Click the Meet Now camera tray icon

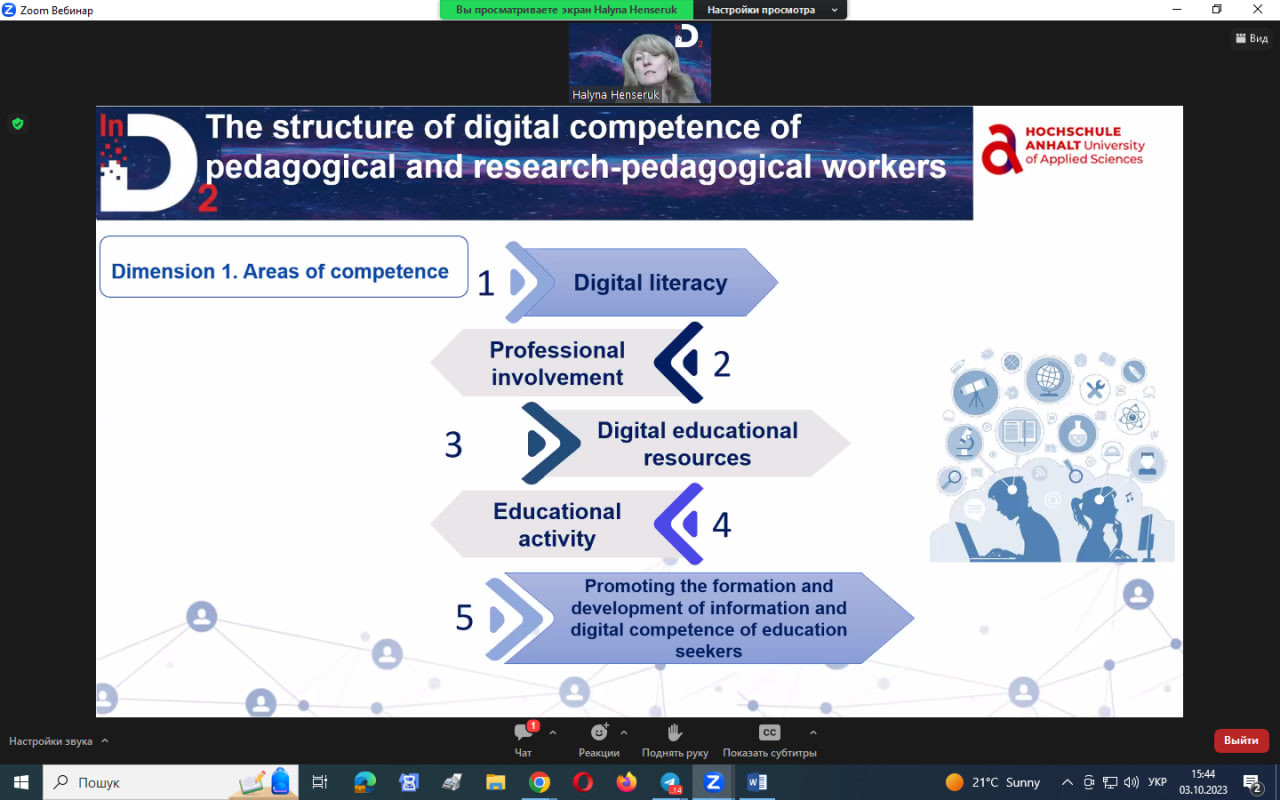pos(1089,782)
